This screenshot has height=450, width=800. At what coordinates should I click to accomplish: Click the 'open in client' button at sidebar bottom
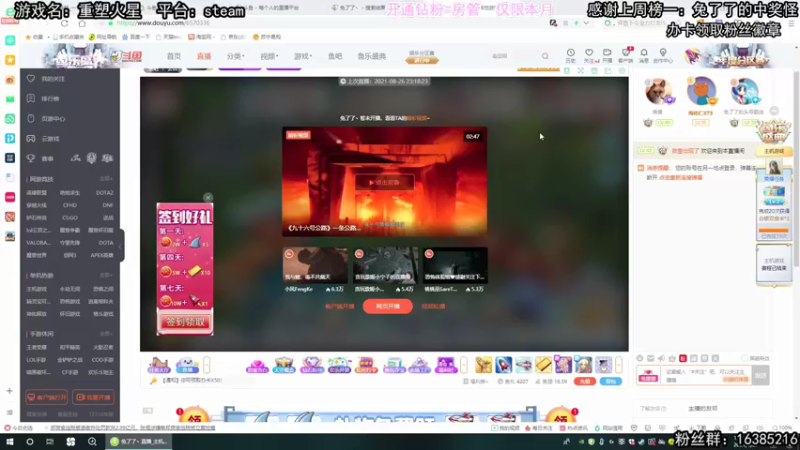pyautogui.click(x=47, y=397)
